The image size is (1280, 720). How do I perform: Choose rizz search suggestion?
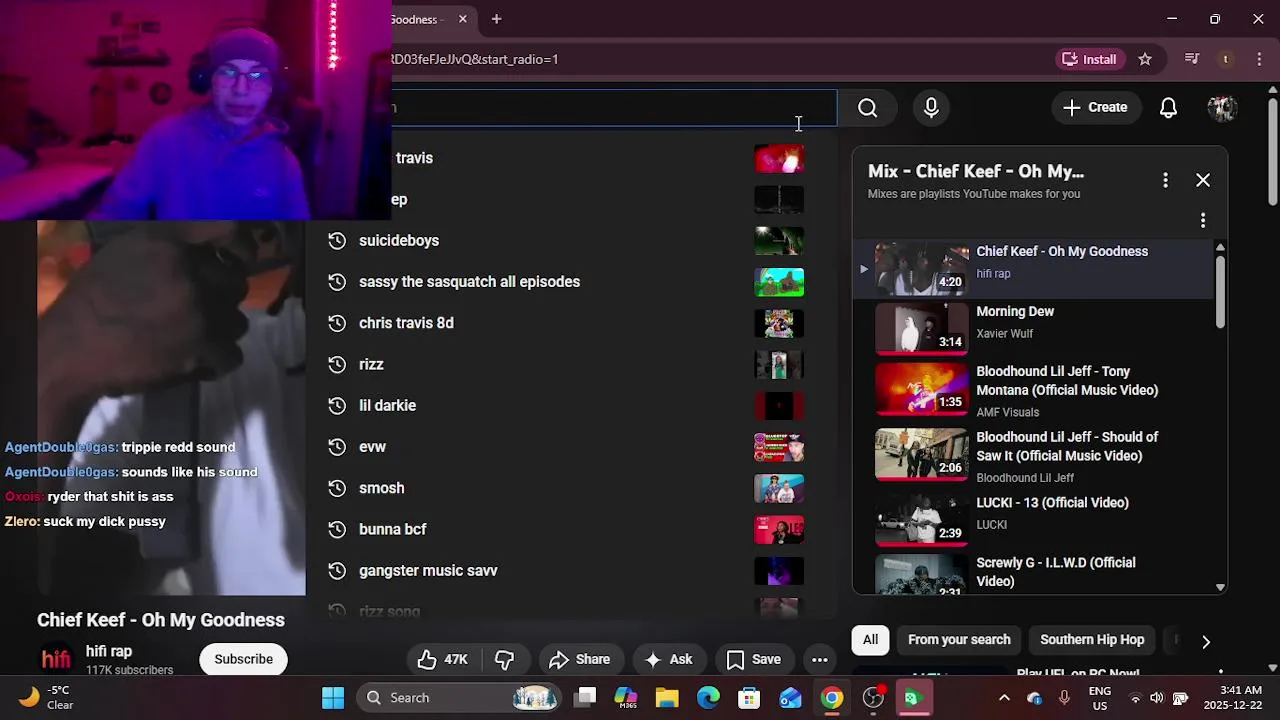565,364
